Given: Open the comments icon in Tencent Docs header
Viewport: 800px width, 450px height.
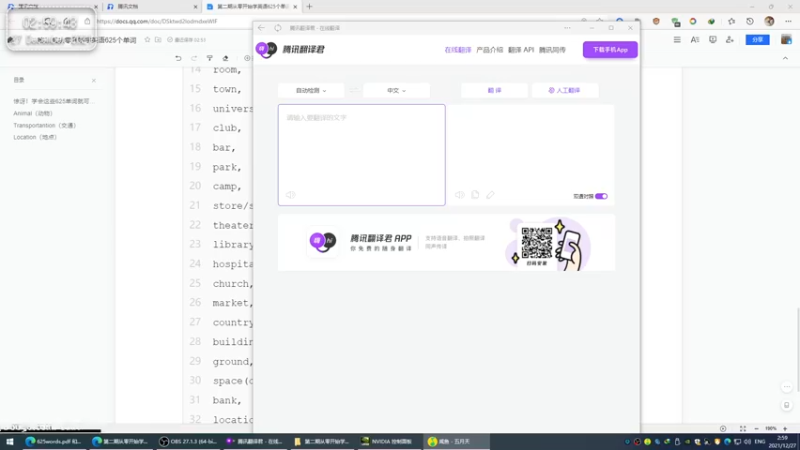Looking at the screenshot, I should point(713,40).
